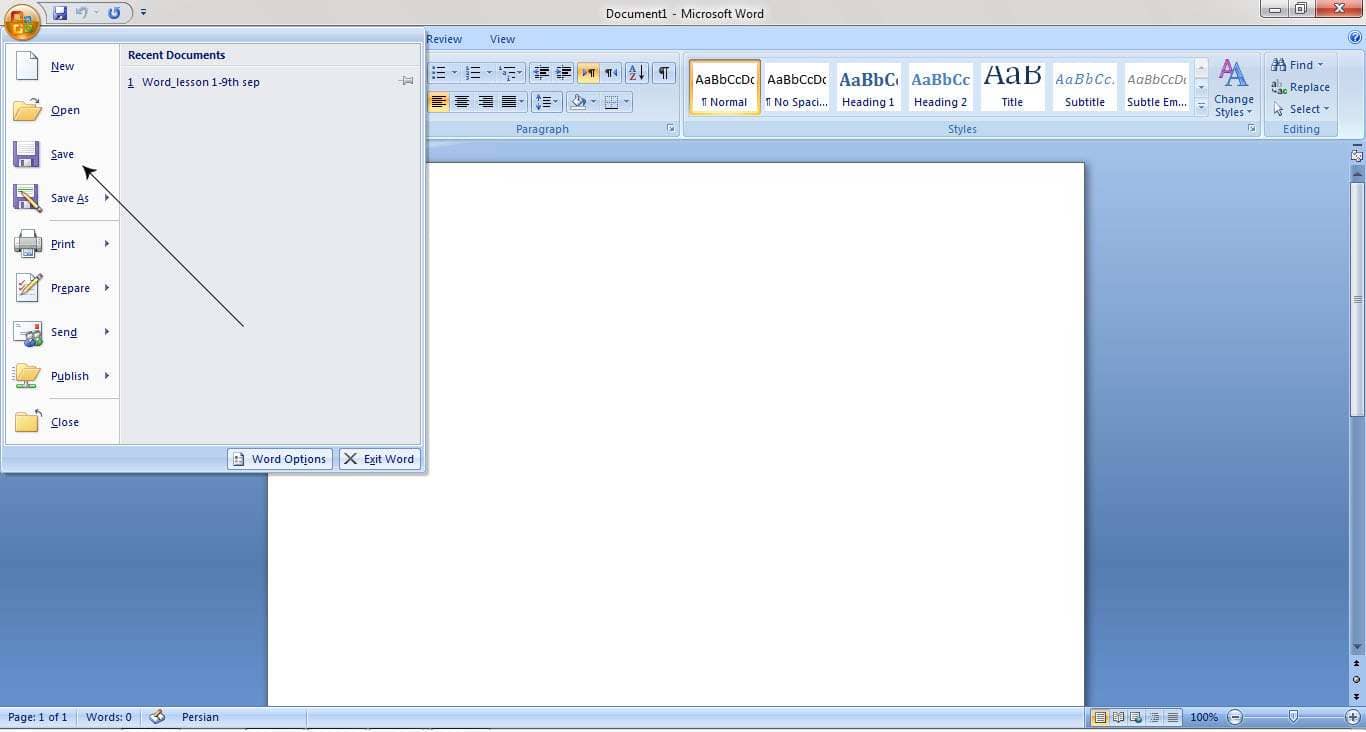Toggle Show/Hide paragraph marks

663,73
